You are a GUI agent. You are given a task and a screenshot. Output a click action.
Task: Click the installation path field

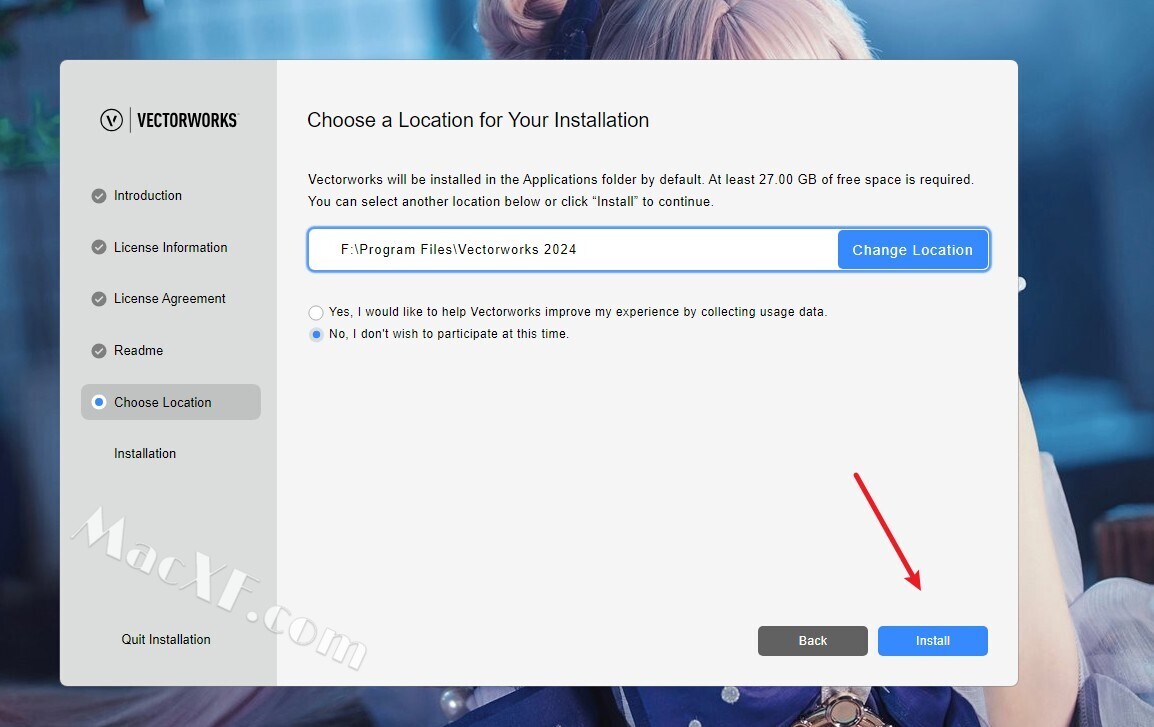coord(573,249)
